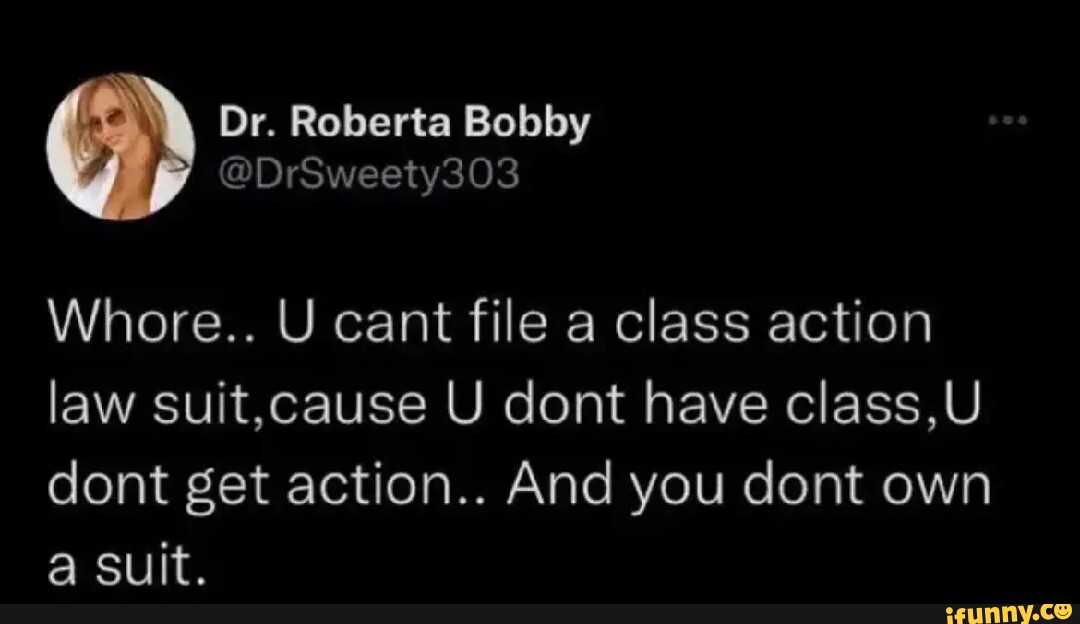Click the ellipsis icon beside the tweet header
The width and height of the screenshot is (1080, 624).
(x=1008, y=117)
